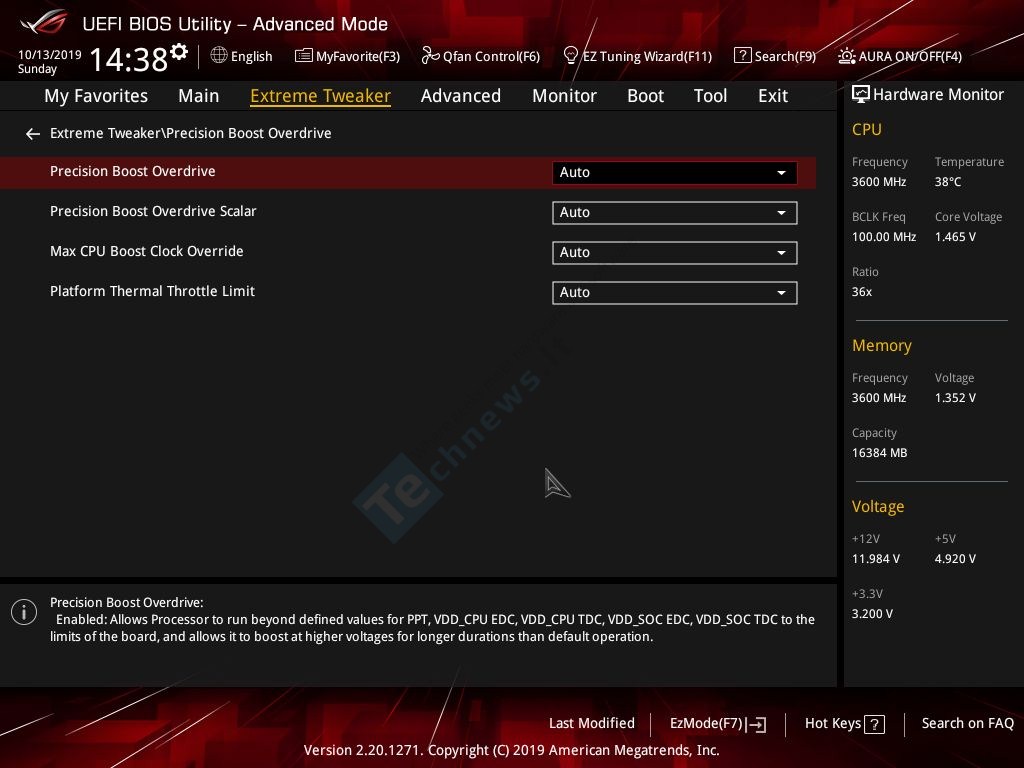This screenshot has height=768, width=1024.
Task: Open Search on FAQ link
Action: [x=968, y=724]
